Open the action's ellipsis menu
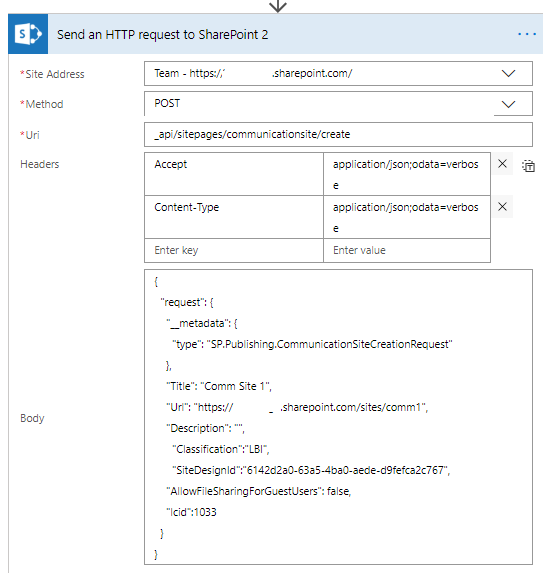 [527, 34]
